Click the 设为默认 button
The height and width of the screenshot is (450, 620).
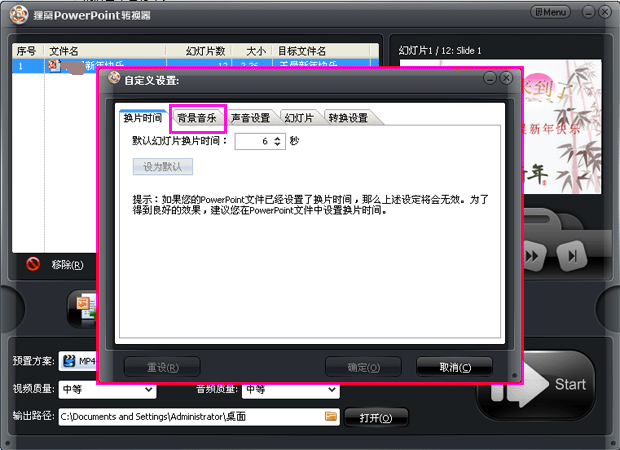tap(163, 167)
